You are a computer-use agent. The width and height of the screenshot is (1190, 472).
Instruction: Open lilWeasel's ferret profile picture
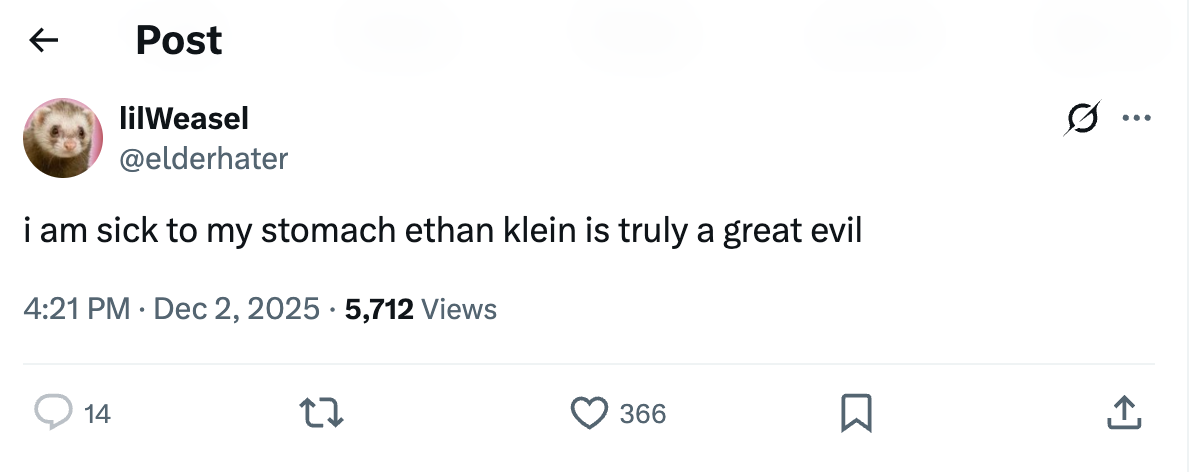(64, 138)
